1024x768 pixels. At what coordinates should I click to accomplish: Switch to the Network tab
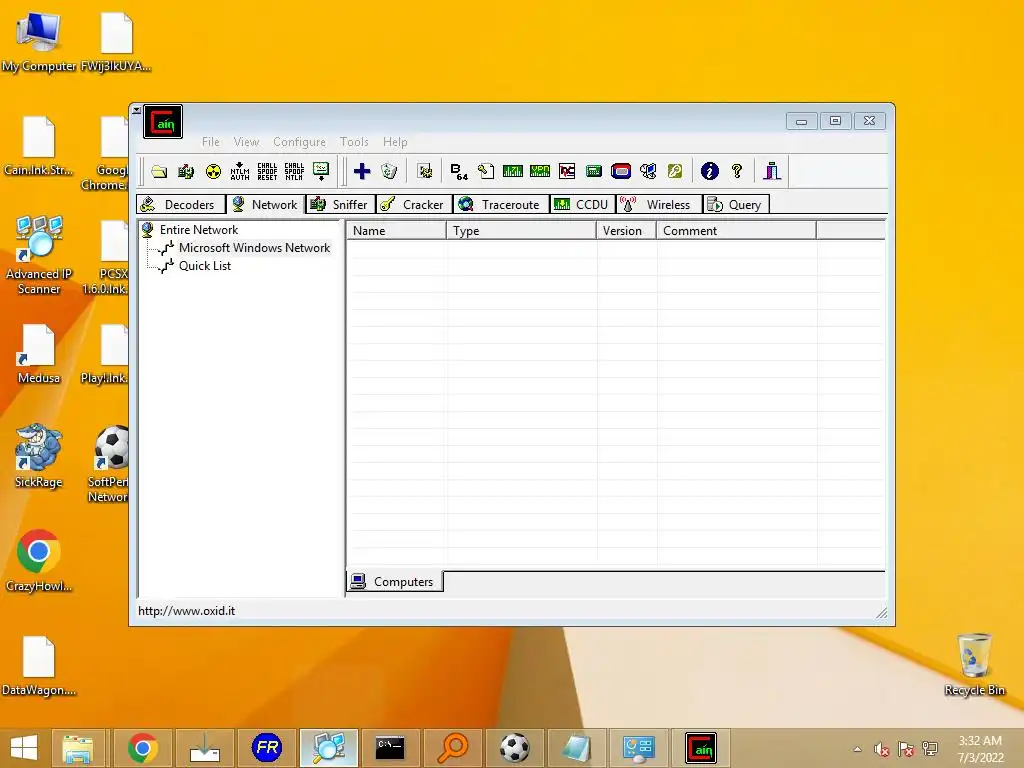265,204
